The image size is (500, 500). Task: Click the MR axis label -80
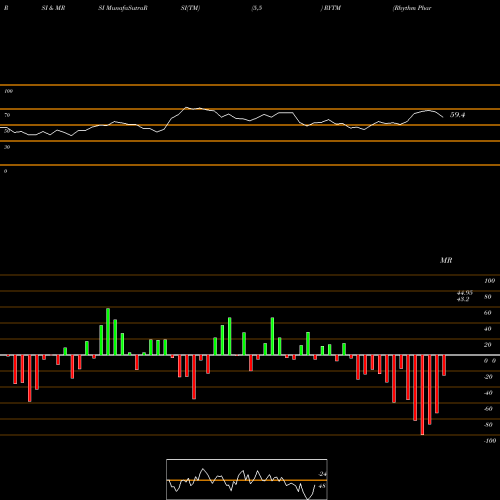488,425
